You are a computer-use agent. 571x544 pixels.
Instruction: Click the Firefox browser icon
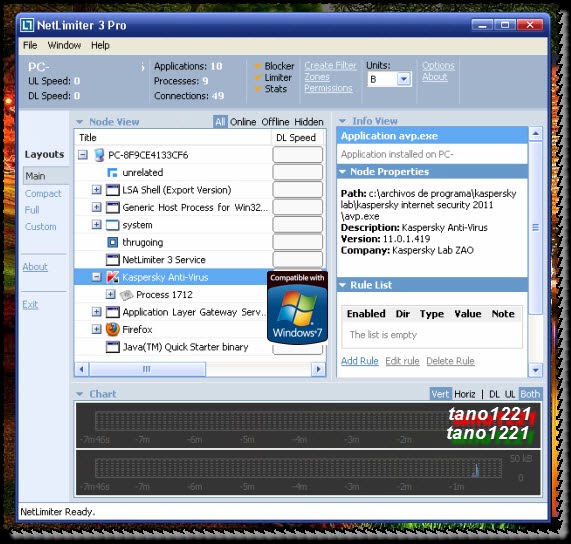(113, 330)
